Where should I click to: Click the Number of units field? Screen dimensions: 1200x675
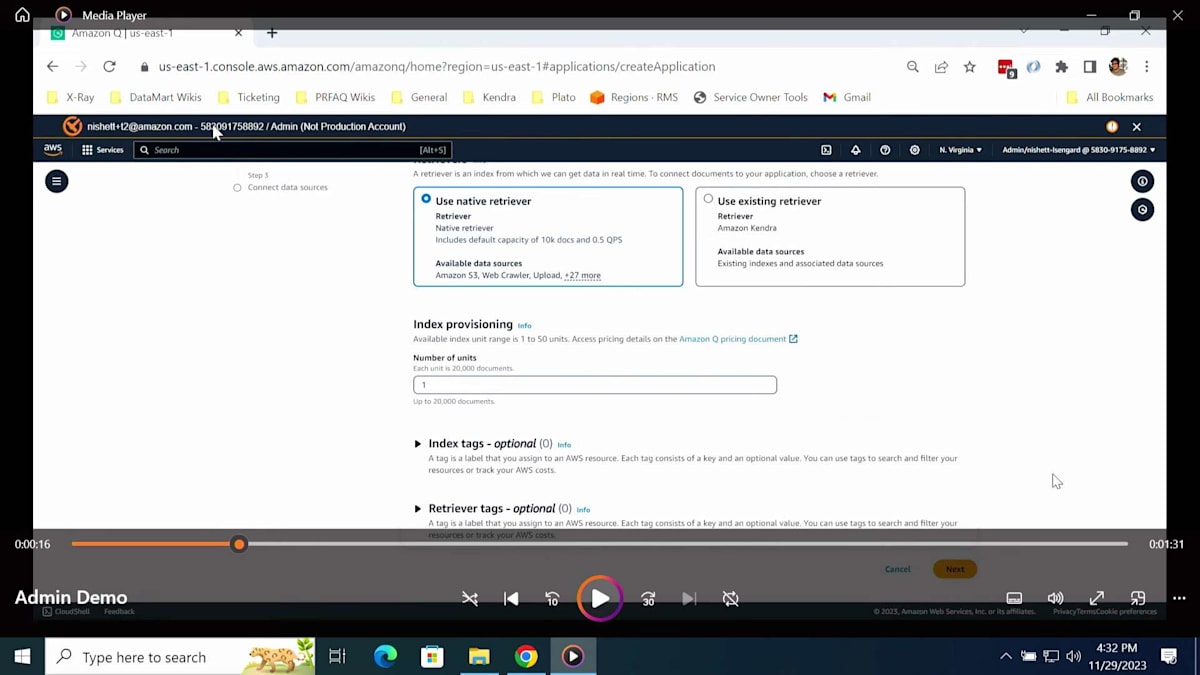[x=595, y=385]
